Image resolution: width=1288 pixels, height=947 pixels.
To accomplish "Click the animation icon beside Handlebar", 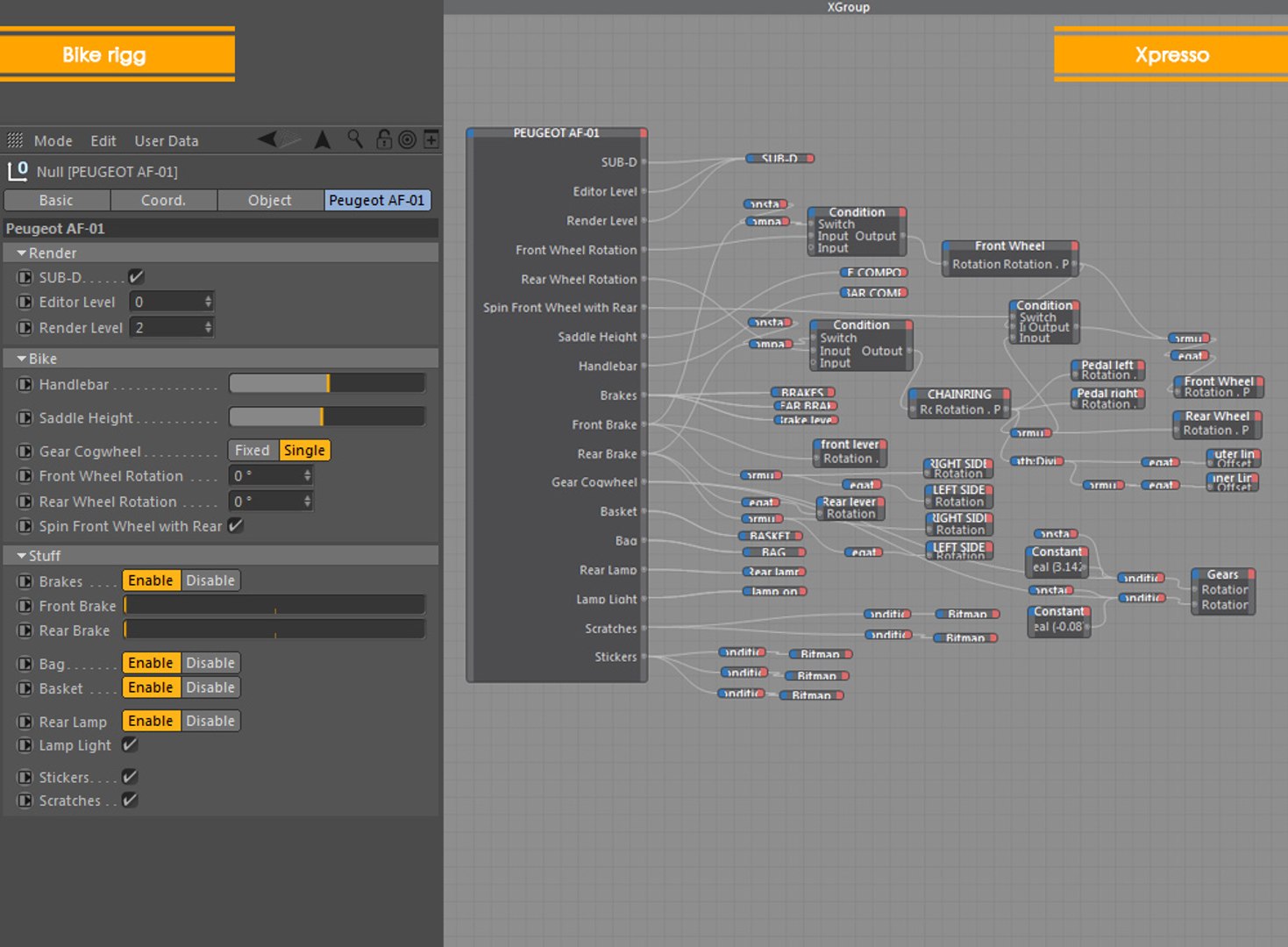I will click(25, 384).
